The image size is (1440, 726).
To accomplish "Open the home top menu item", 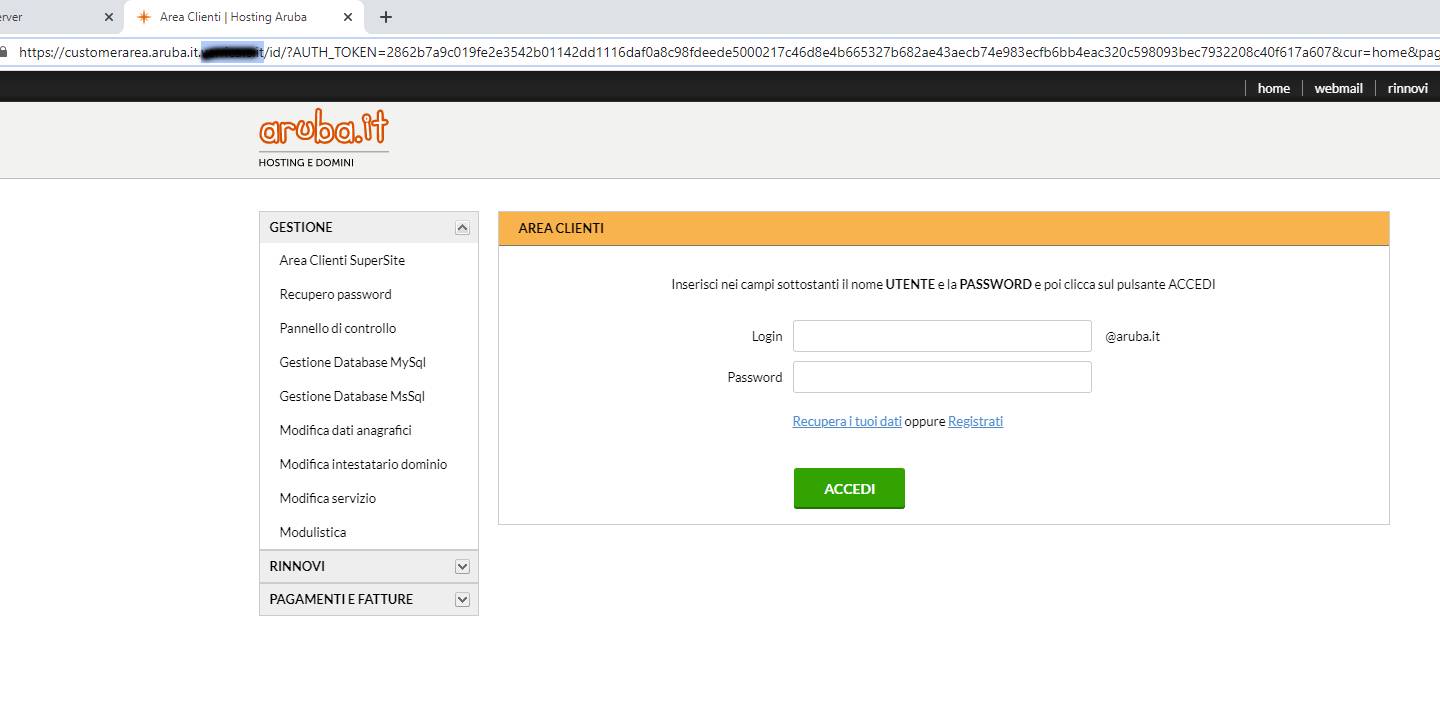I will tap(1273, 88).
